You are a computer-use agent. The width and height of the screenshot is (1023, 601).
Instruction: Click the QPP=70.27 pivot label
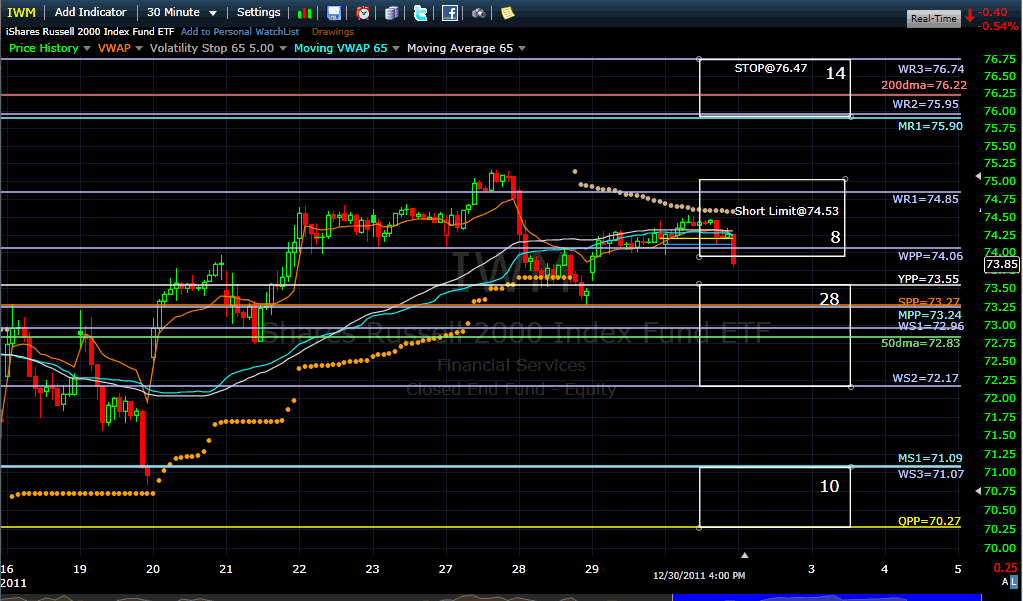(929, 521)
